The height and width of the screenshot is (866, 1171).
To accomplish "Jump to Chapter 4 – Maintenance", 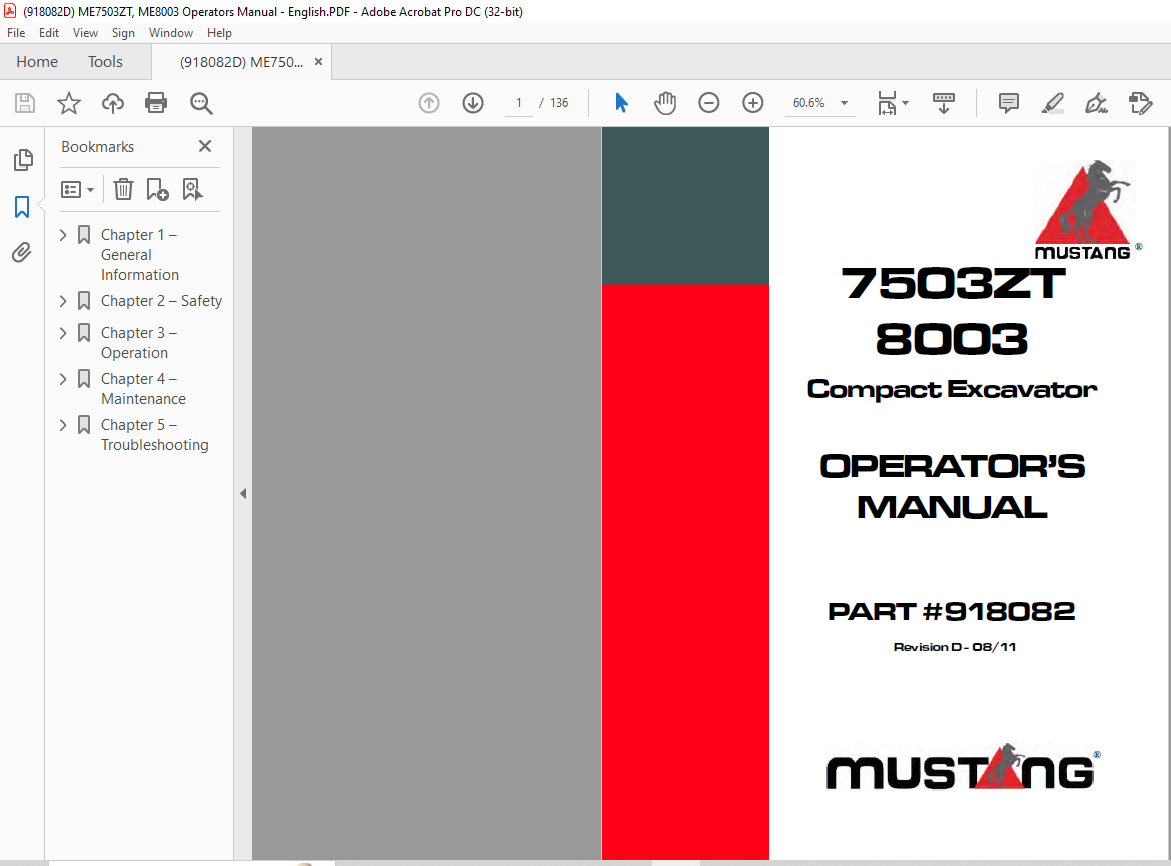I will pos(143,389).
